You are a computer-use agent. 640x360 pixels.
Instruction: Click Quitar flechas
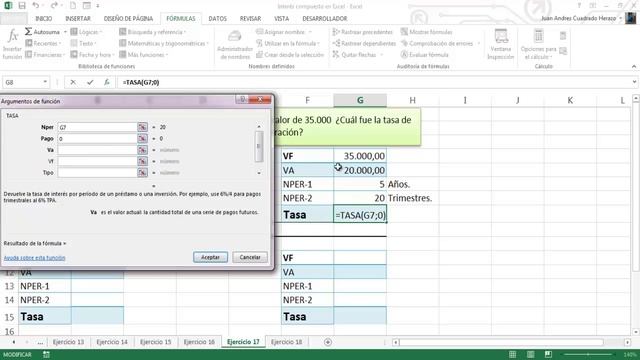(x=358, y=55)
